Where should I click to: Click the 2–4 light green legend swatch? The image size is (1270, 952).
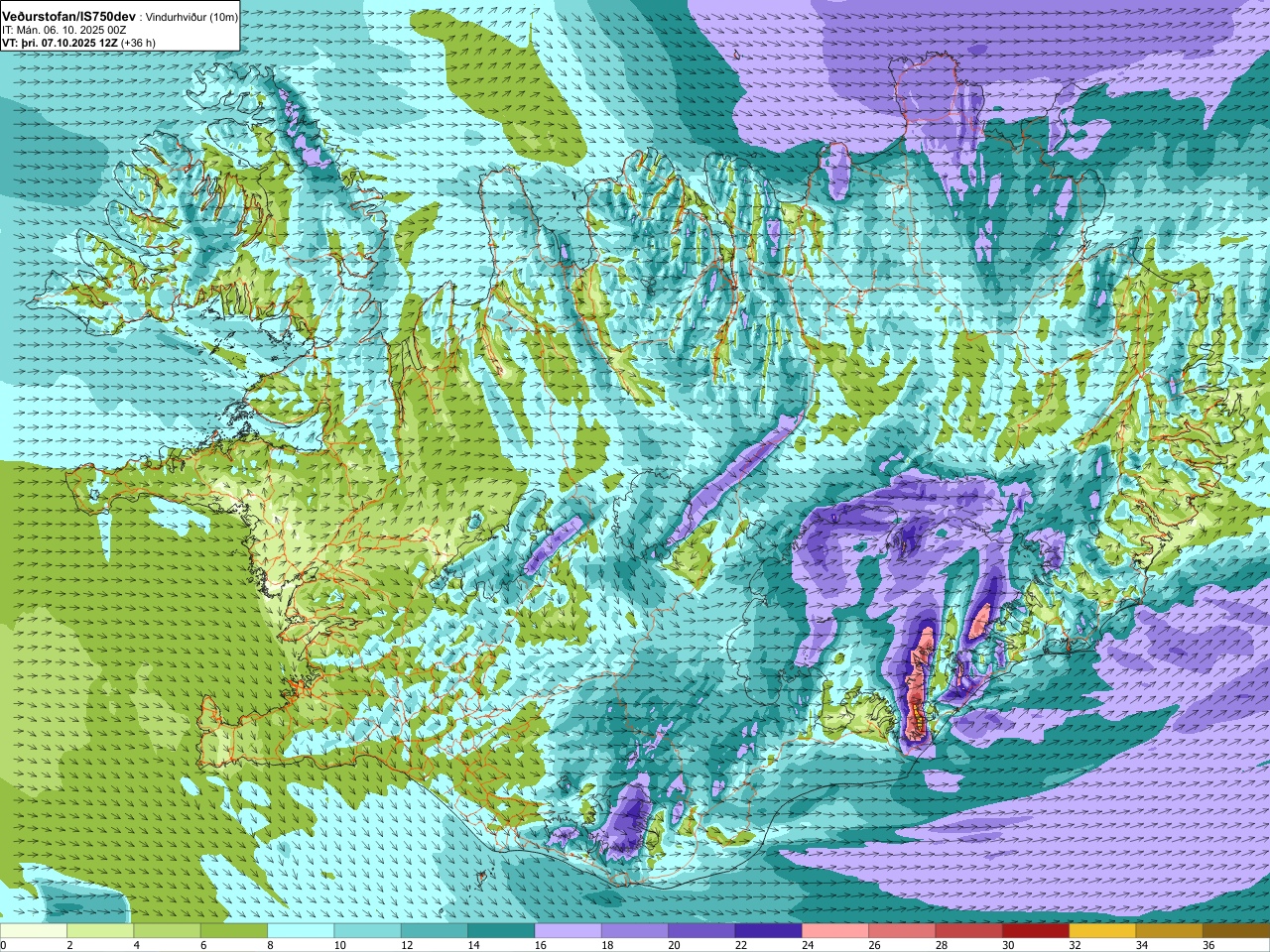(100, 931)
